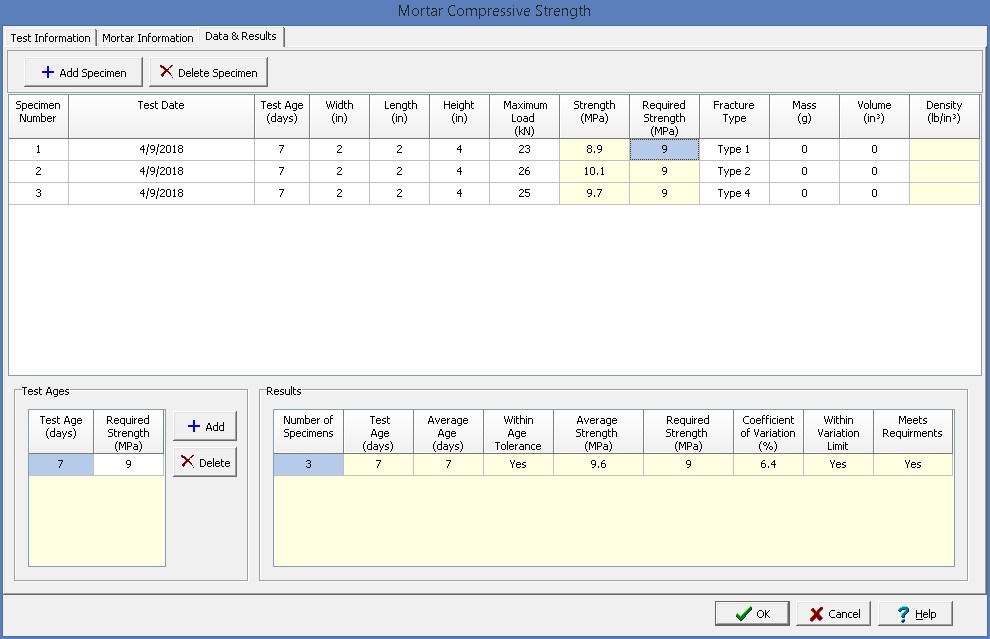Select the Number of Specimens result cell

(308, 464)
